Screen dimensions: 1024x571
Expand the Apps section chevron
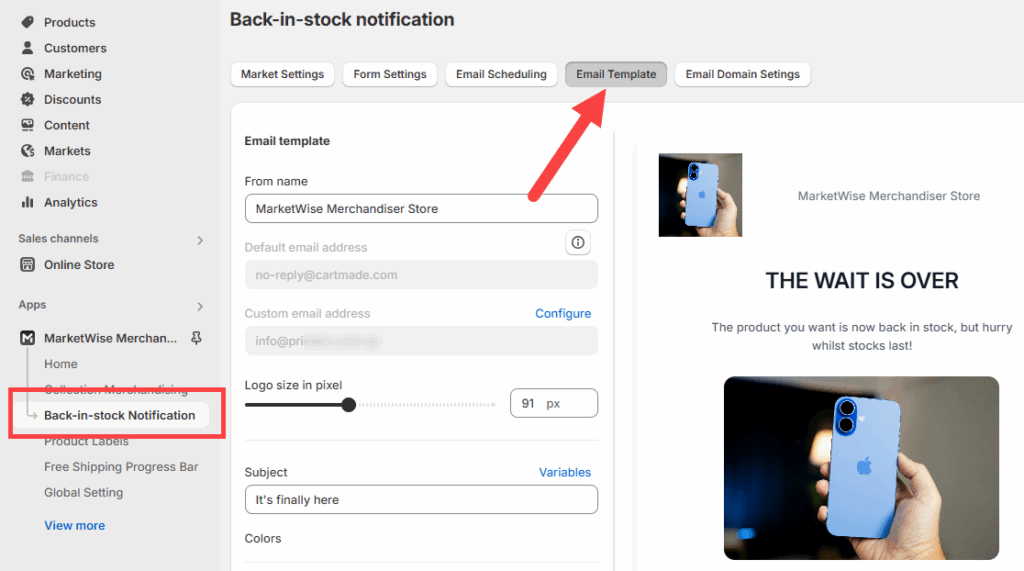coord(200,306)
